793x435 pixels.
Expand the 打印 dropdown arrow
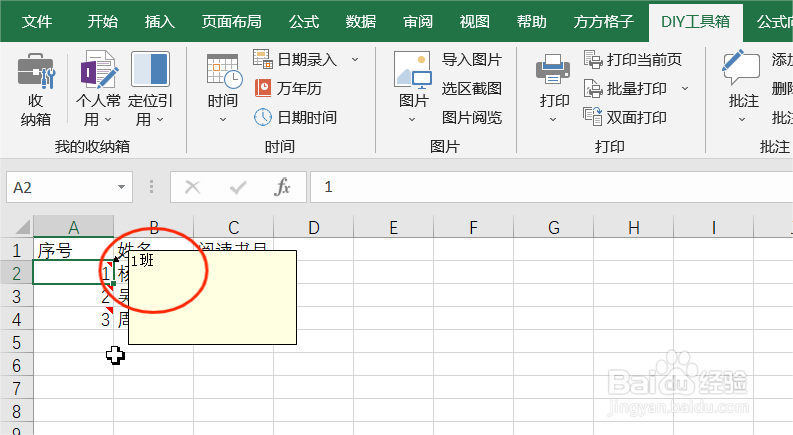point(553,120)
